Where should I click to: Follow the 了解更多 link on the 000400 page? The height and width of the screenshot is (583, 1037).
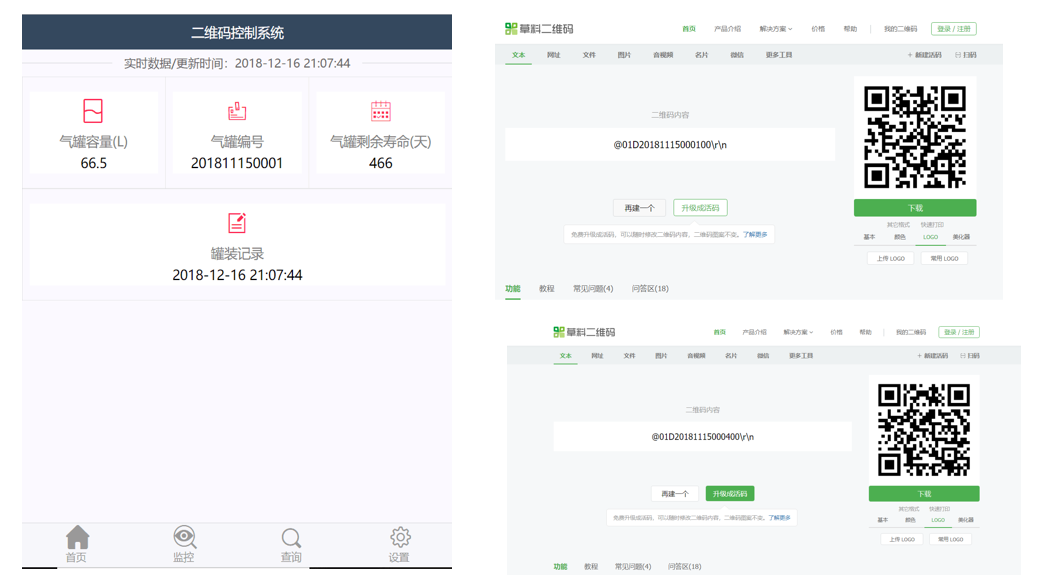pos(779,518)
